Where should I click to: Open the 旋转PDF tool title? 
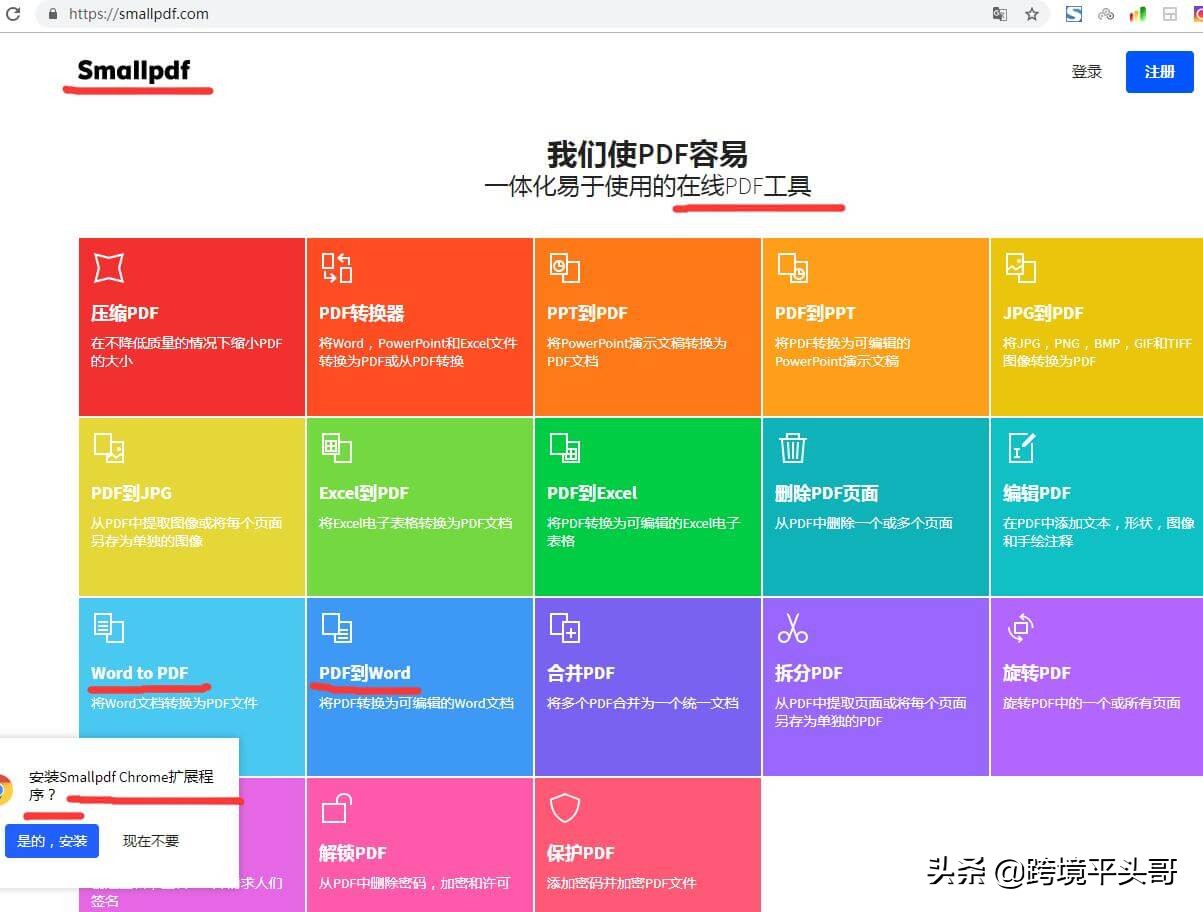(x=1037, y=673)
